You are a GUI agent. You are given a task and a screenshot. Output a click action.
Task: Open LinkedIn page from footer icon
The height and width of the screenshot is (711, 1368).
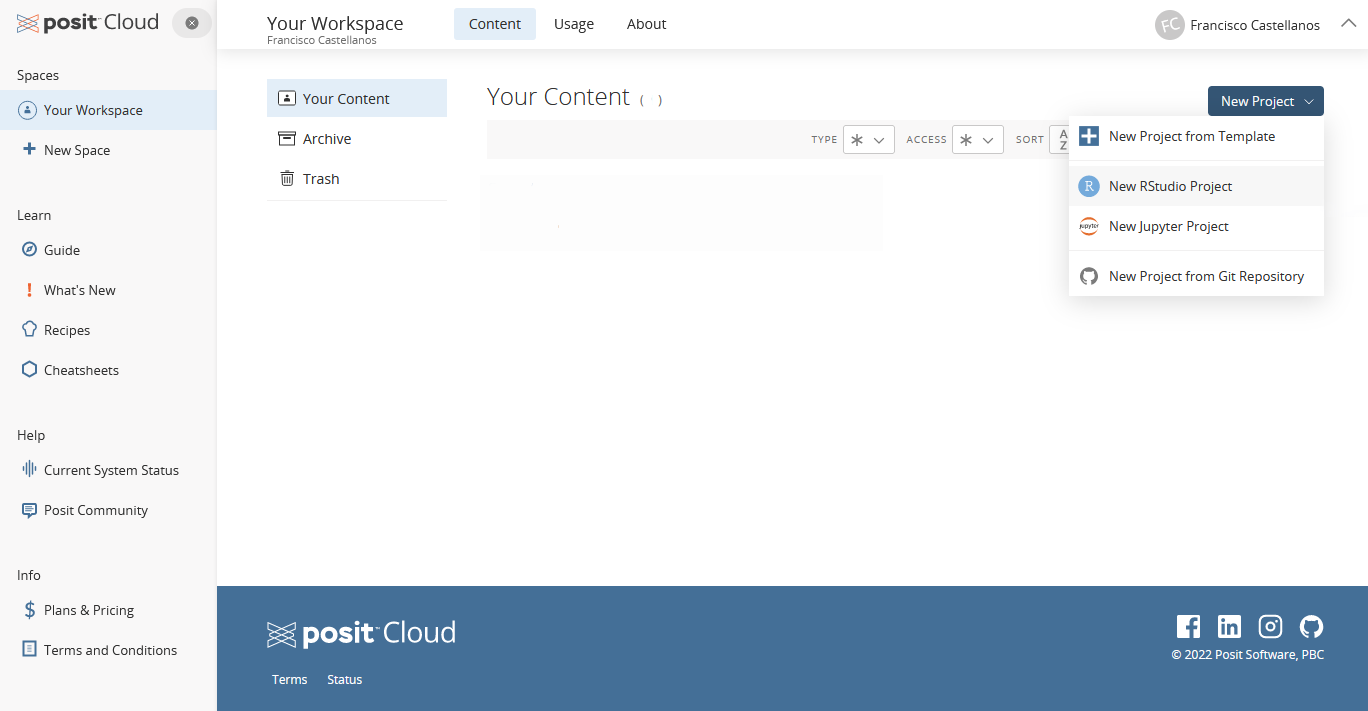pyautogui.click(x=1229, y=627)
